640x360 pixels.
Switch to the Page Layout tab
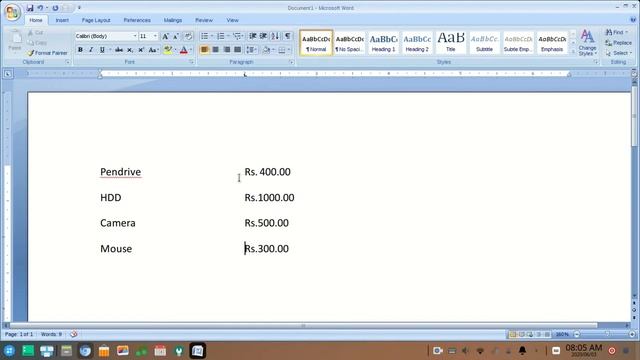coord(96,20)
